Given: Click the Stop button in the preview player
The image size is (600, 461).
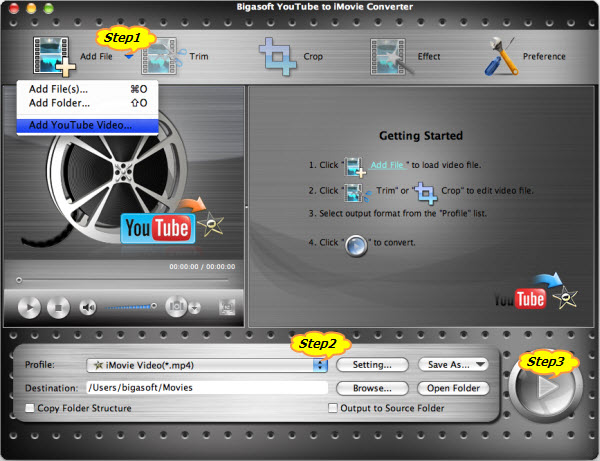Looking at the screenshot, I should 58,307.
